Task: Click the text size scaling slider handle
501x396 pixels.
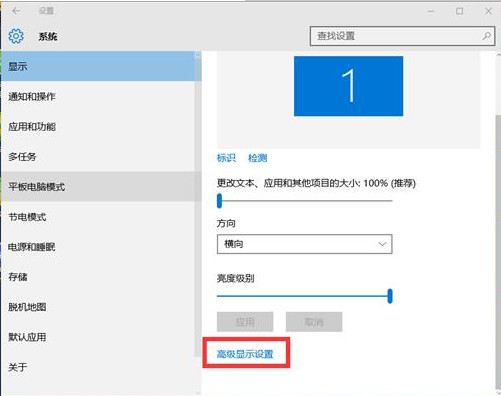Action: coord(219,201)
